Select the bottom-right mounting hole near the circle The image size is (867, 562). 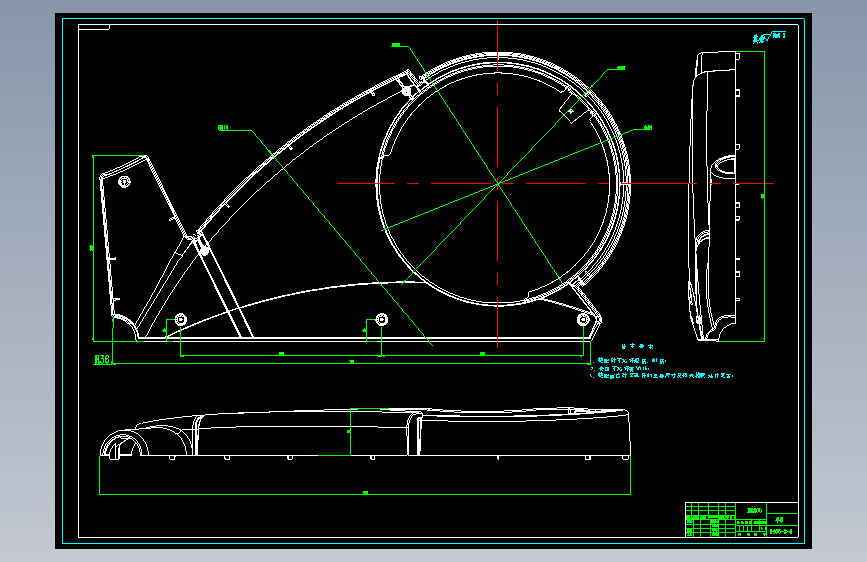tap(583, 319)
